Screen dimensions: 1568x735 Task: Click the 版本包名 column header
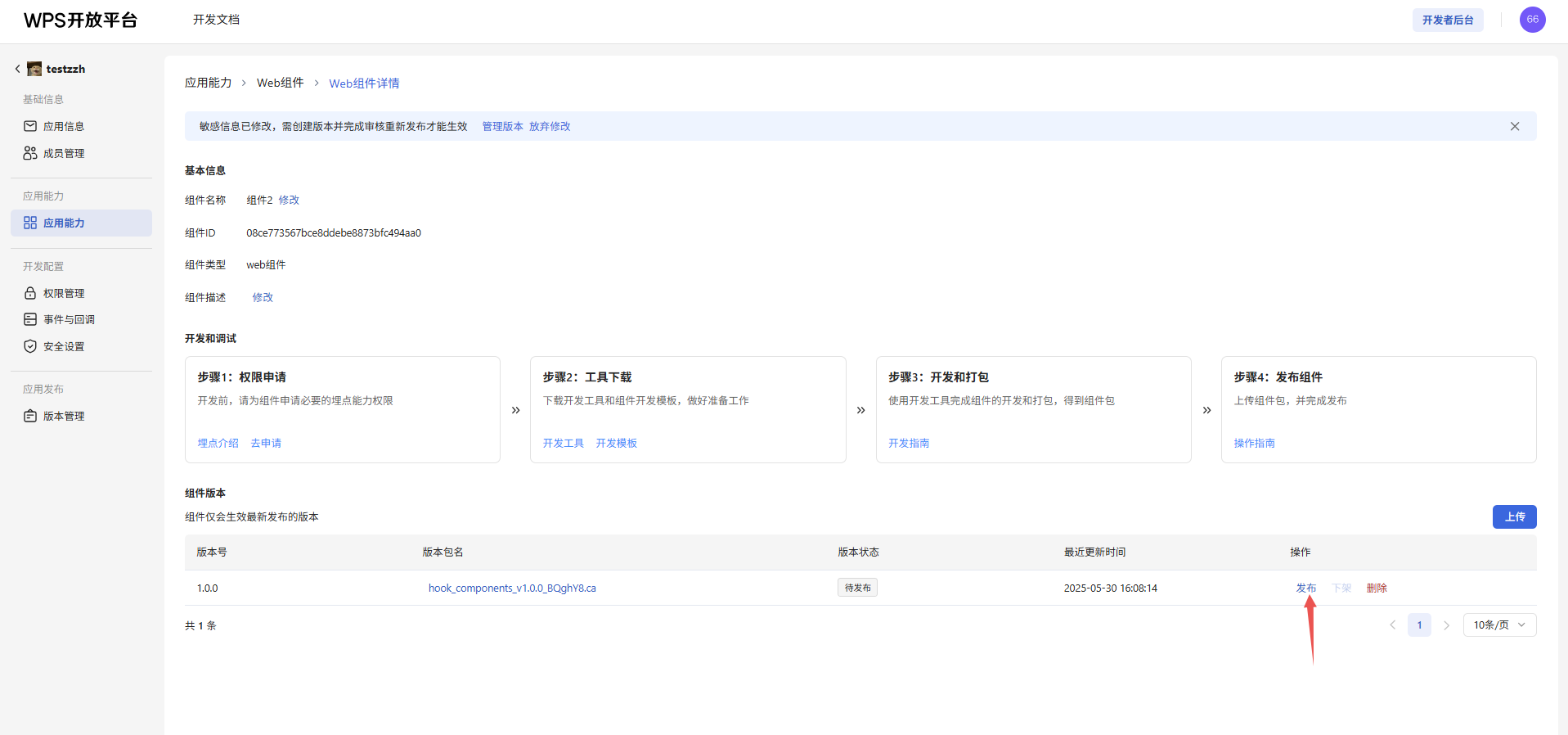click(443, 552)
